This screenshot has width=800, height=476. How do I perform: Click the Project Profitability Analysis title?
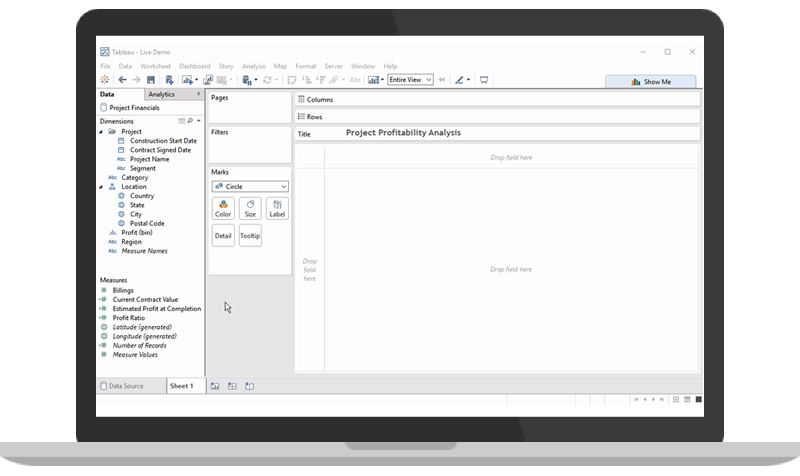(x=403, y=133)
